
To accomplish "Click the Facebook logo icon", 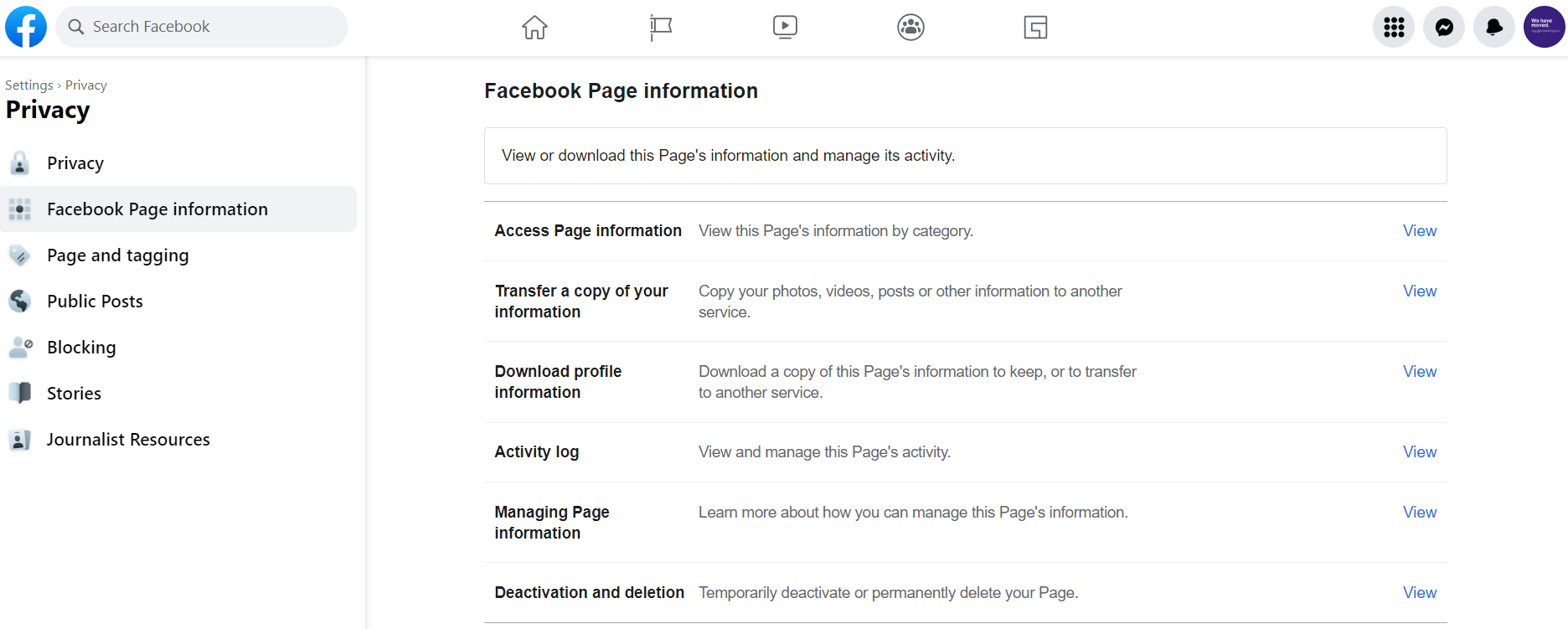I will pos(26,27).
